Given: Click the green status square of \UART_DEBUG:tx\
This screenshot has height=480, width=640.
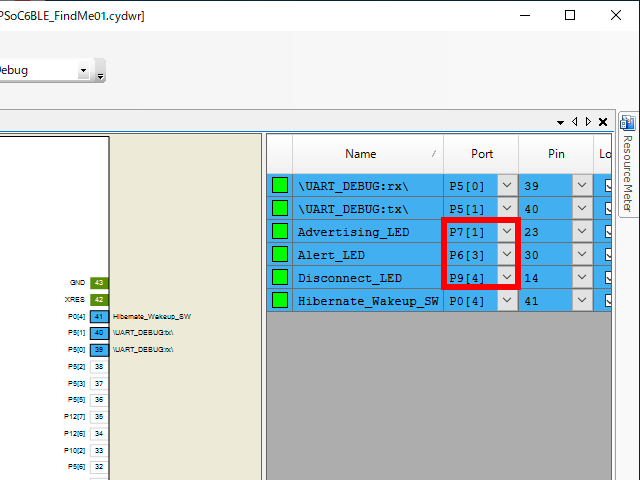Looking at the screenshot, I should point(280,208).
